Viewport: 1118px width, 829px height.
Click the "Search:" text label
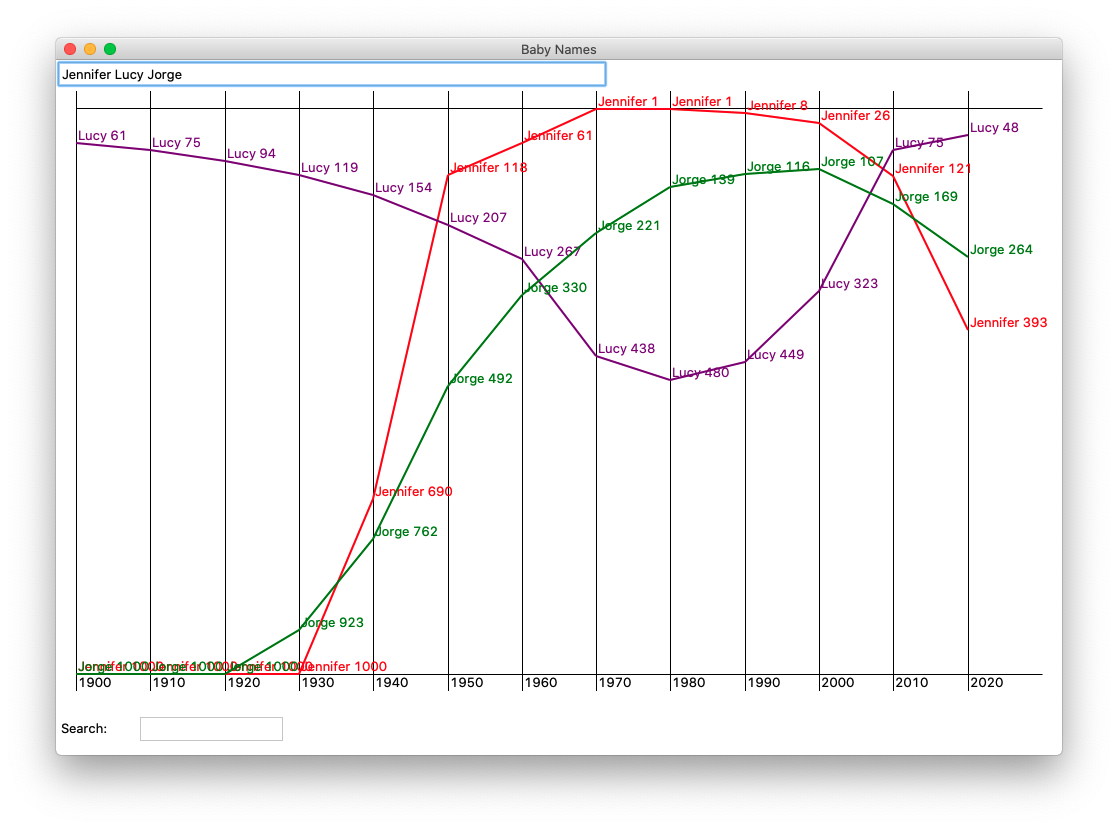pyautogui.click(x=84, y=729)
